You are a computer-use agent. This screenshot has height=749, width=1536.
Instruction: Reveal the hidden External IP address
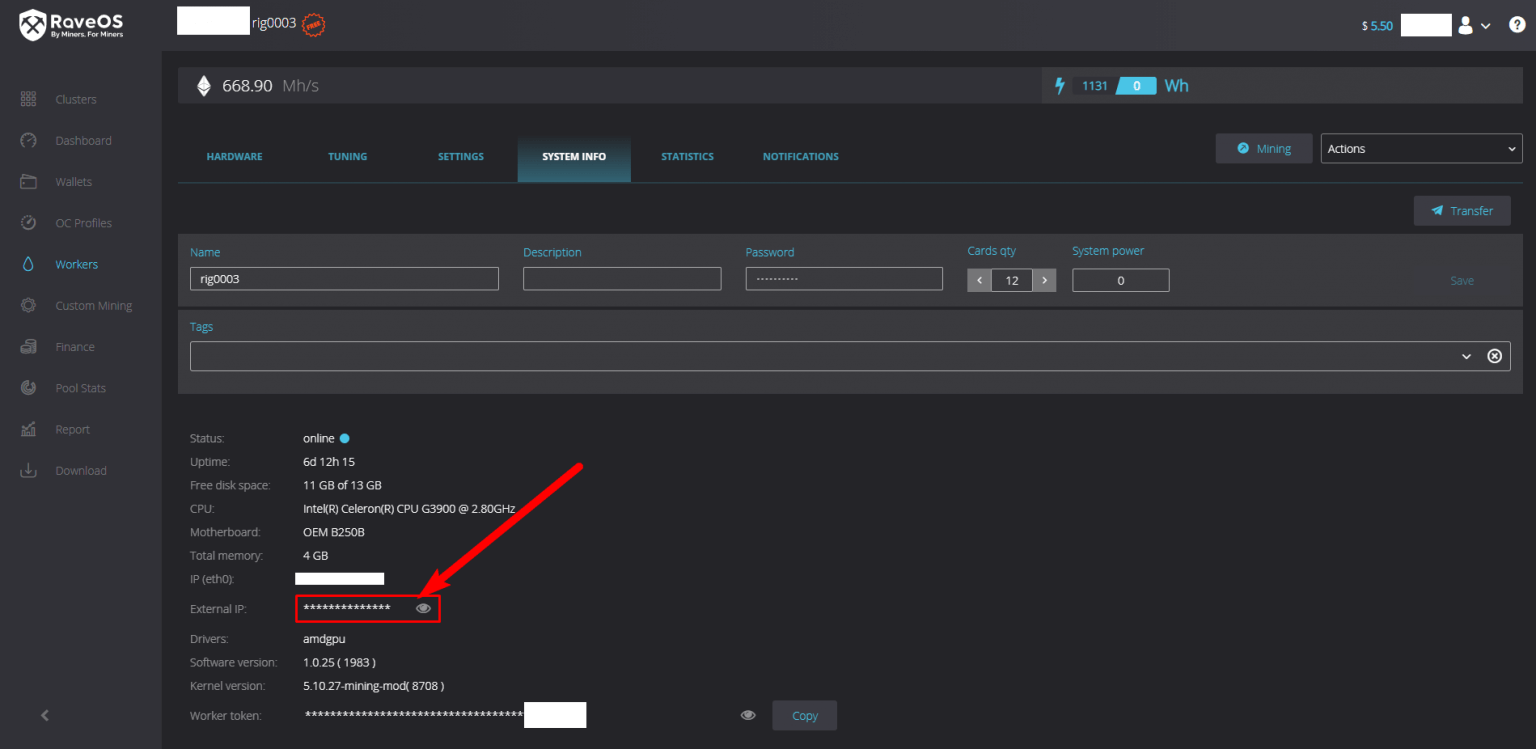(423, 607)
